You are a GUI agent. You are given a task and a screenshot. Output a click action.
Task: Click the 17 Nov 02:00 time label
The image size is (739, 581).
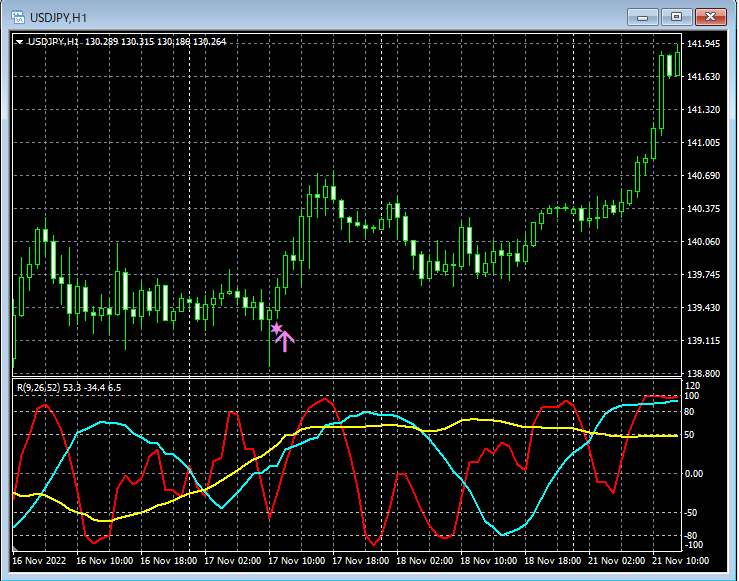point(232,561)
